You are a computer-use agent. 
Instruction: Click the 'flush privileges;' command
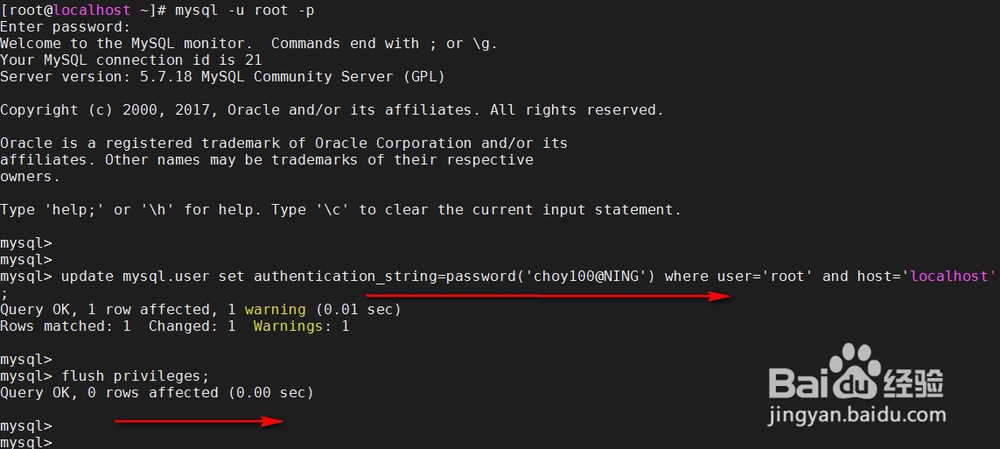pos(135,376)
